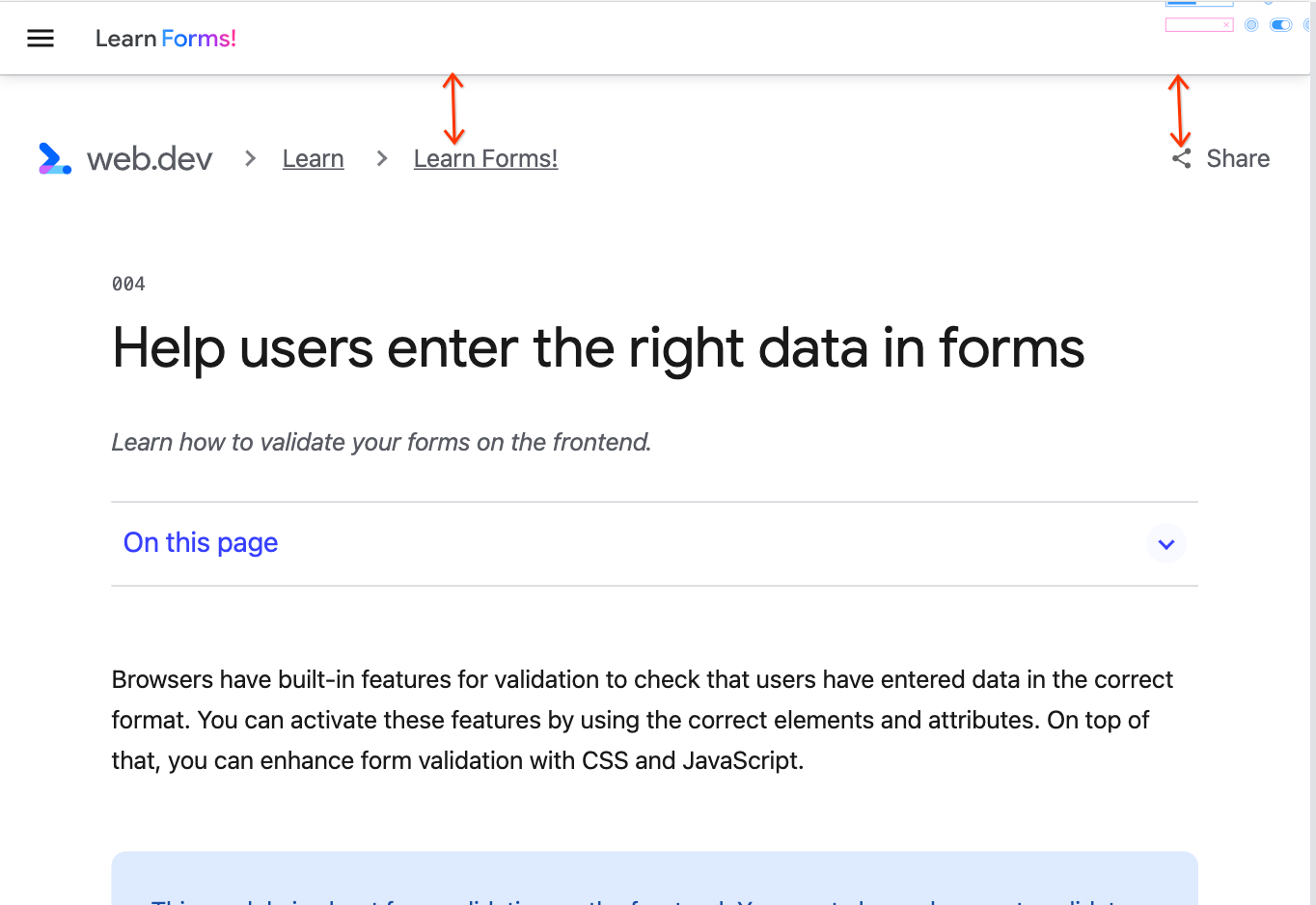Switch off the blue toggle in the header

coord(1280,24)
